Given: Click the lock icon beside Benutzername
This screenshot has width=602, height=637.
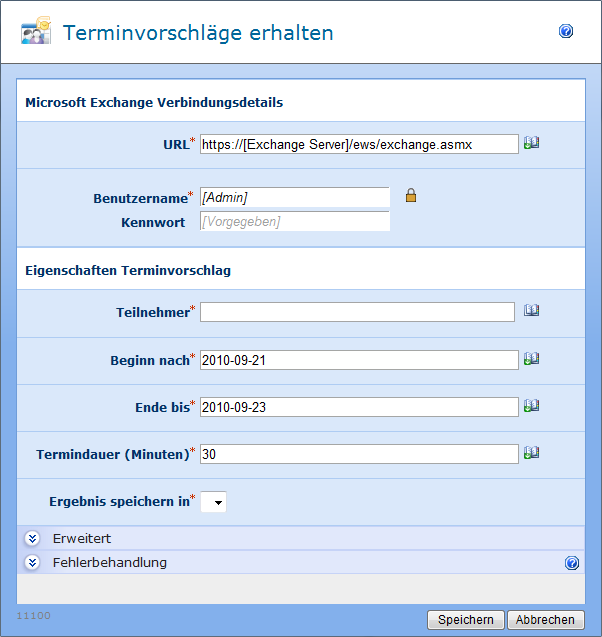Looking at the screenshot, I should pos(410,196).
